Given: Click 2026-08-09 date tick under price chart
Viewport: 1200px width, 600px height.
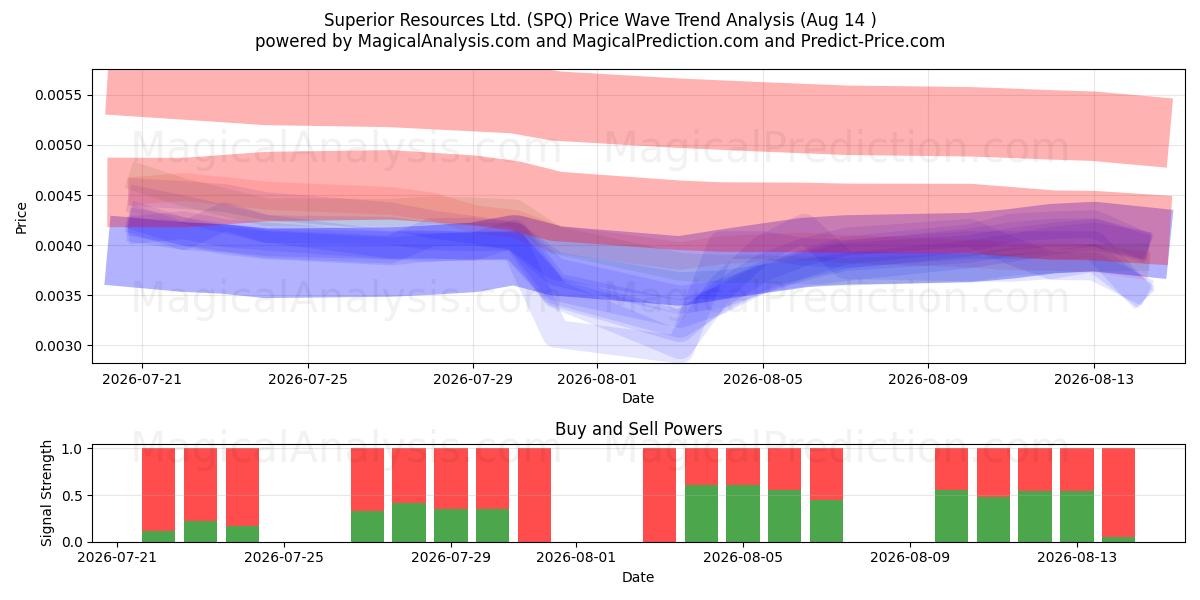Looking at the screenshot, I should point(928,379).
